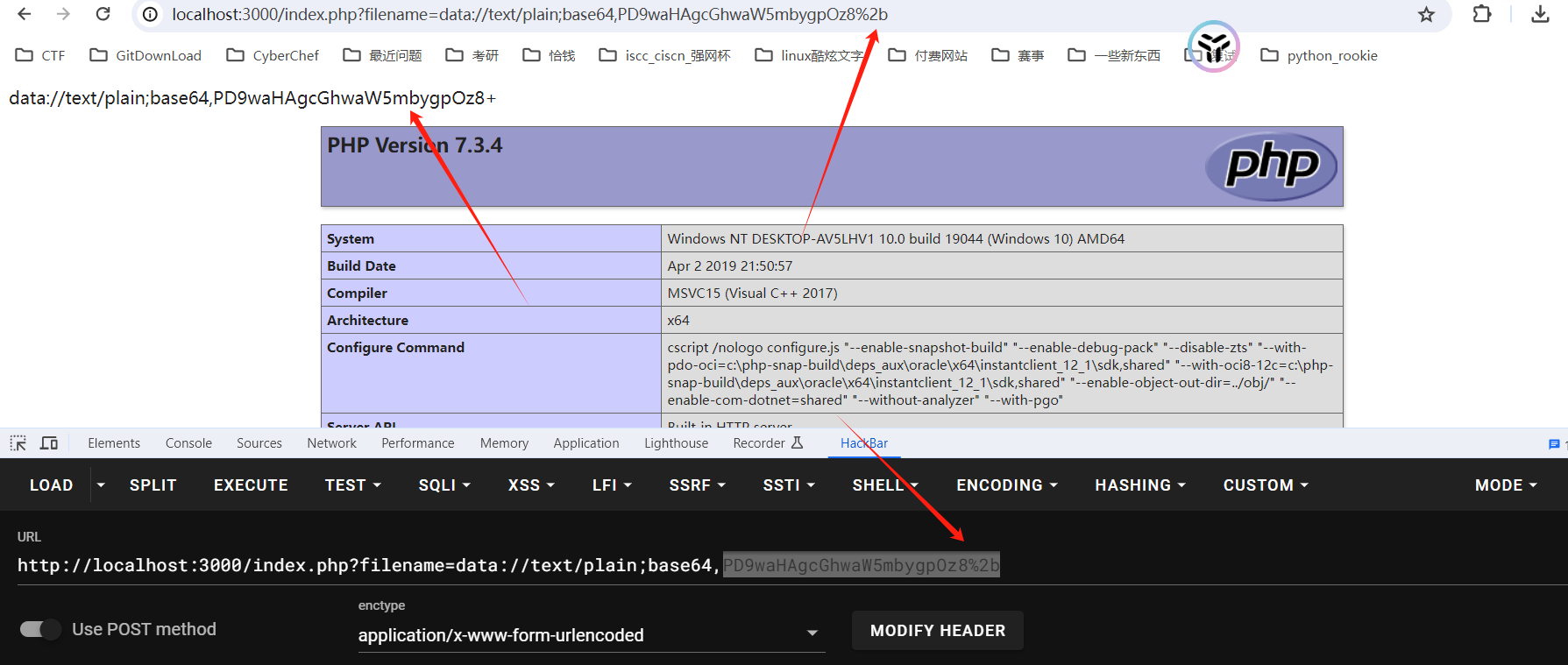1568x665 pixels.
Task: Click the HackBar LOAD button
Action: pos(52,485)
